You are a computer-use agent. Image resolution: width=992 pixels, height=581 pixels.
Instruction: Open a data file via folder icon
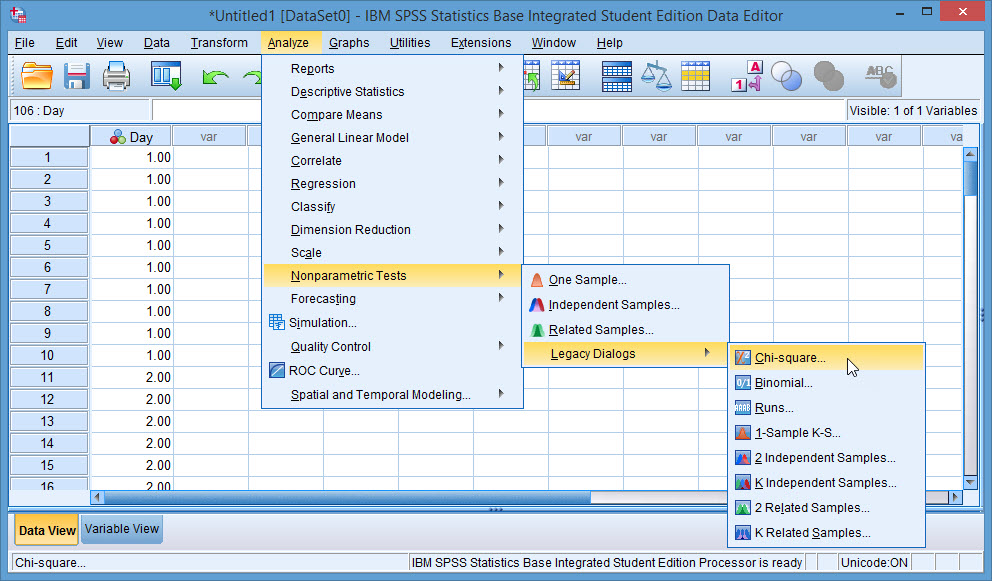[37, 77]
